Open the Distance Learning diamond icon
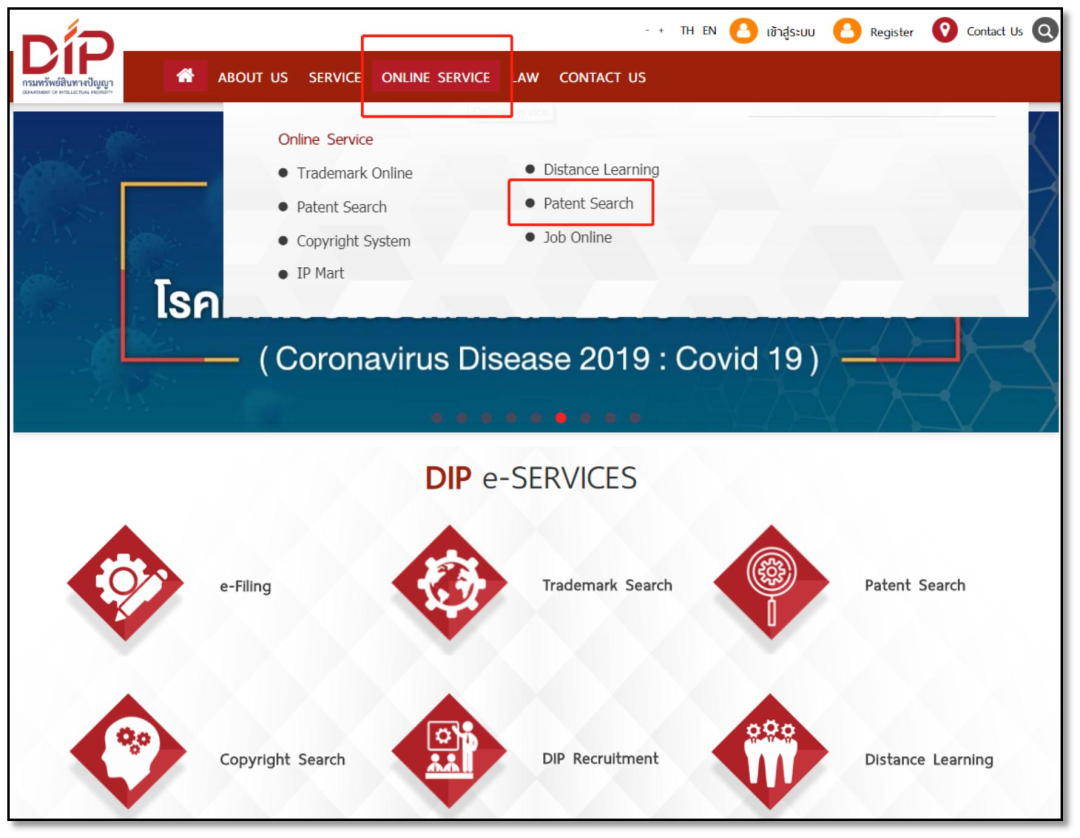 click(x=770, y=753)
